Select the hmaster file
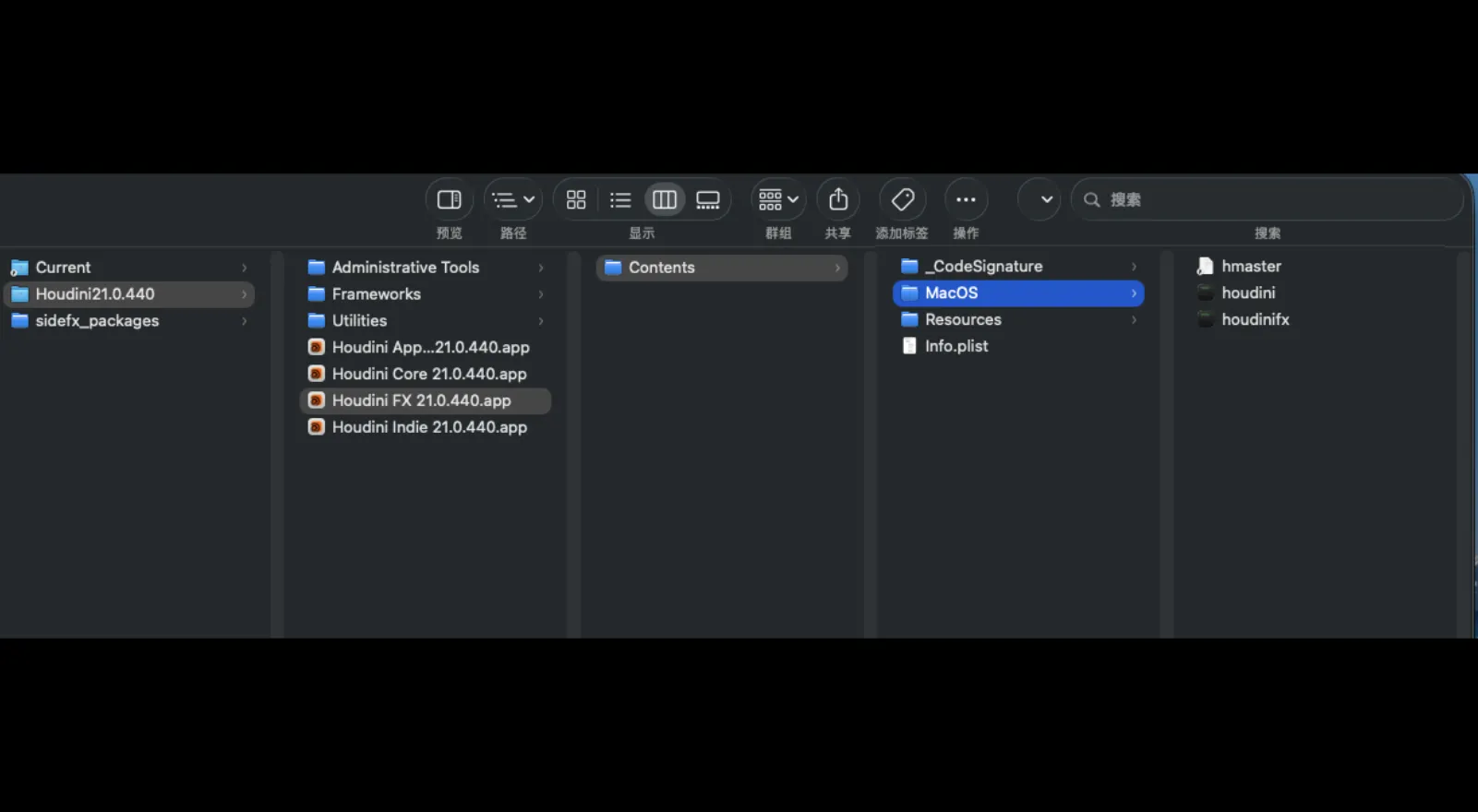The width and height of the screenshot is (1478, 812). click(x=1251, y=266)
